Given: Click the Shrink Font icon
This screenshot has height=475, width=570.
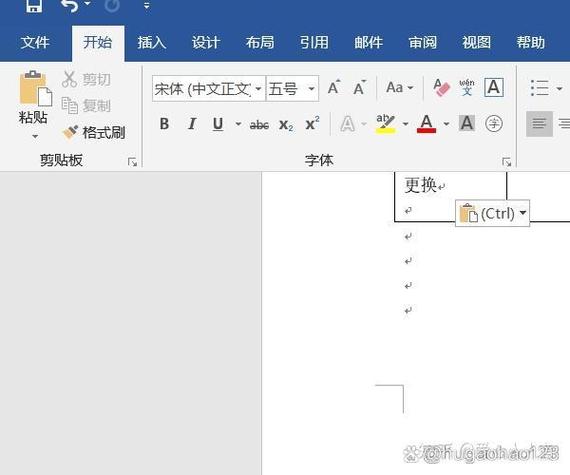Looking at the screenshot, I should tap(360, 88).
